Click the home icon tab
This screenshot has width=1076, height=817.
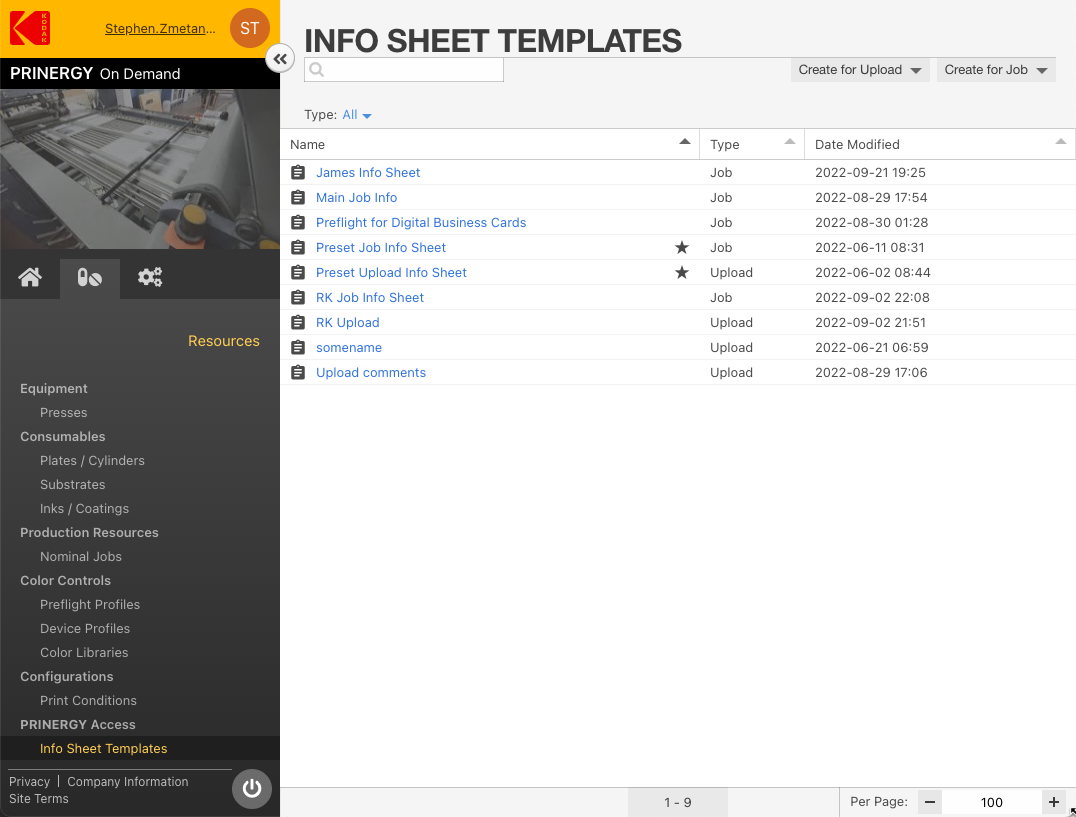coord(30,278)
